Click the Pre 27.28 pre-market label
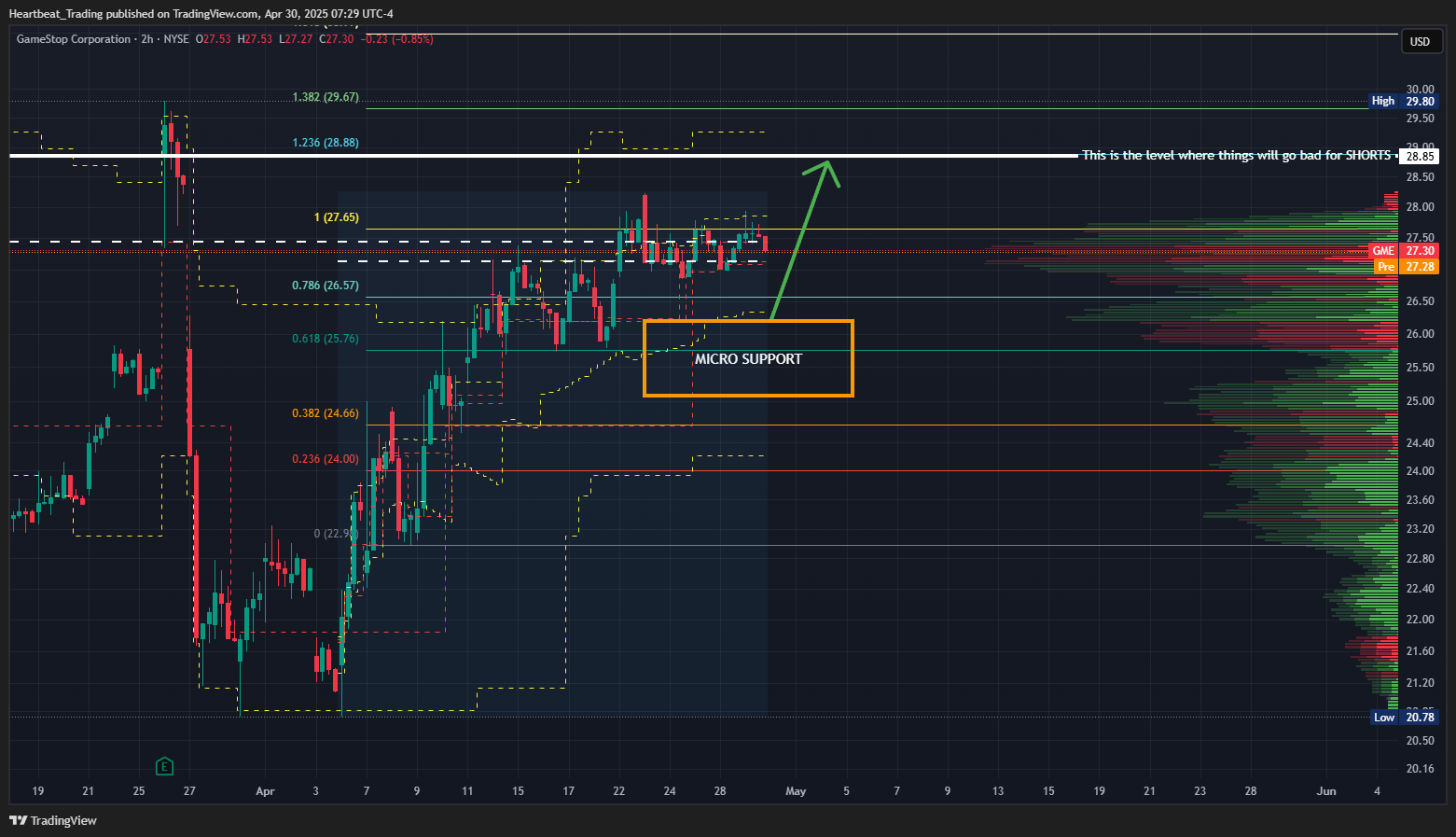Screen dimensions: 1456x837 (1406, 267)
